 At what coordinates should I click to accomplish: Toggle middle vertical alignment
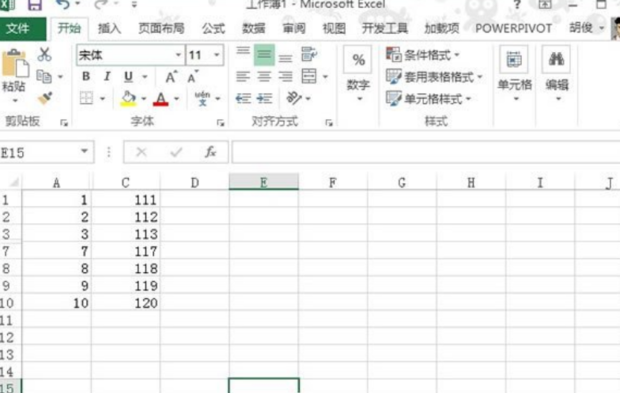click(x=264, y=55)
